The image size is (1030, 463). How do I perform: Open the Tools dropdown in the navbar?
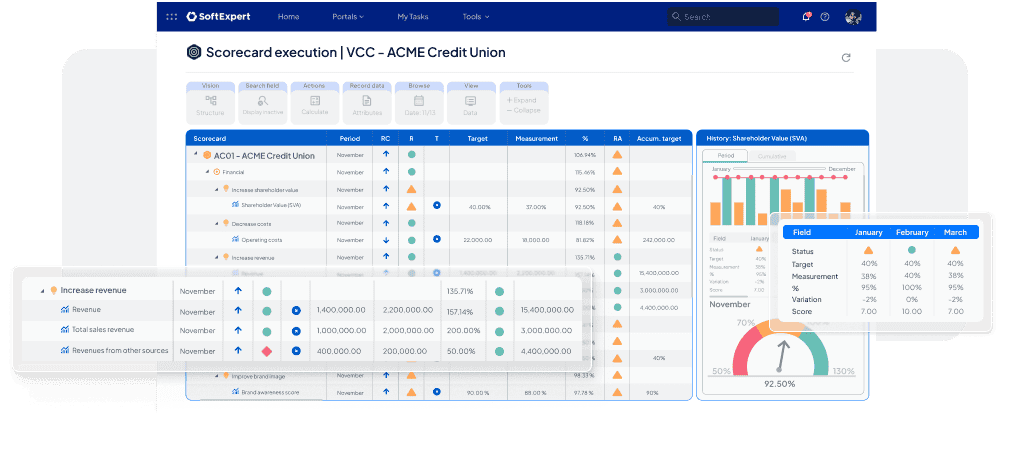pos(476,16)
